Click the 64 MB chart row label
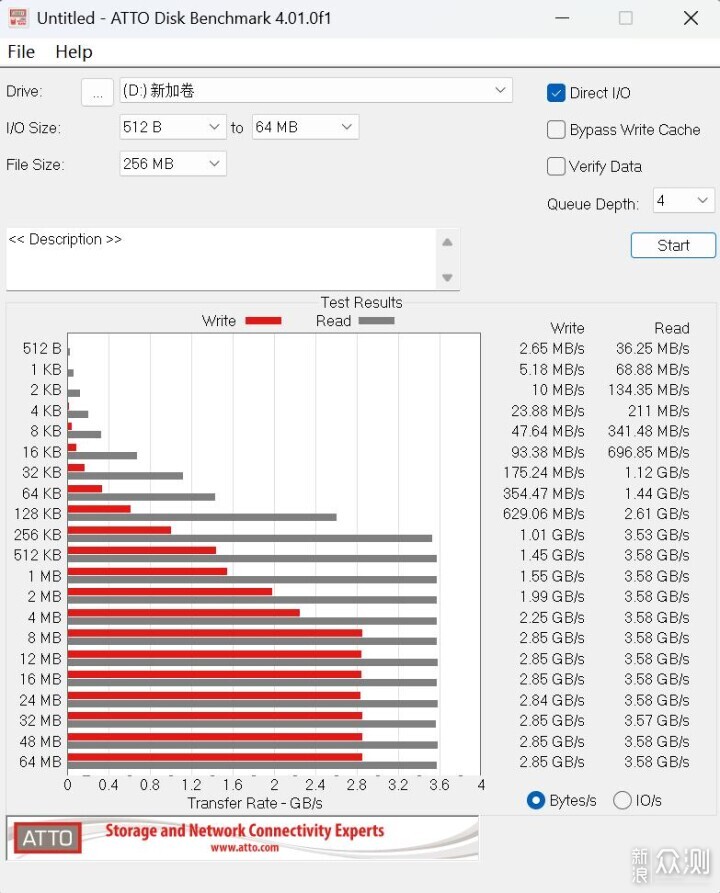720x893 pixels. point(40,761)
